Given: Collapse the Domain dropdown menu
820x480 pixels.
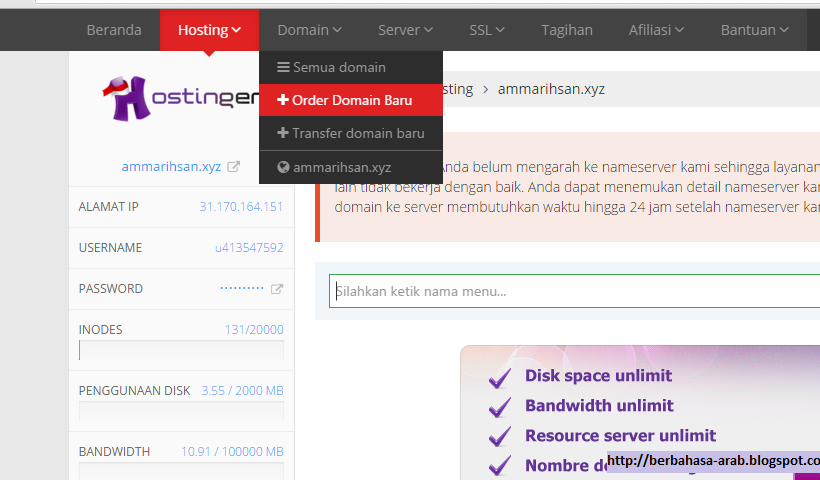Looking at the screenshot, I should 309,30.
